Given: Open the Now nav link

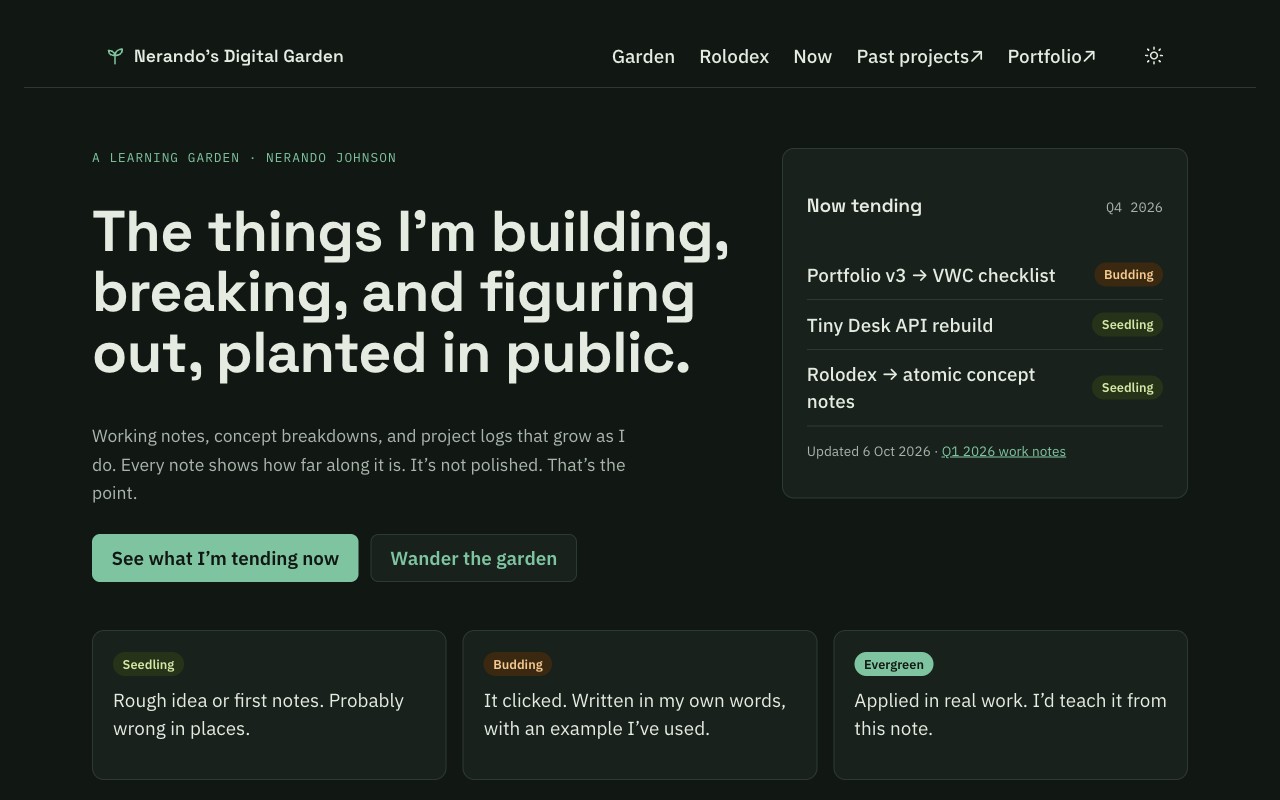Looking at the screenshot, I should (x=812, y=57).
